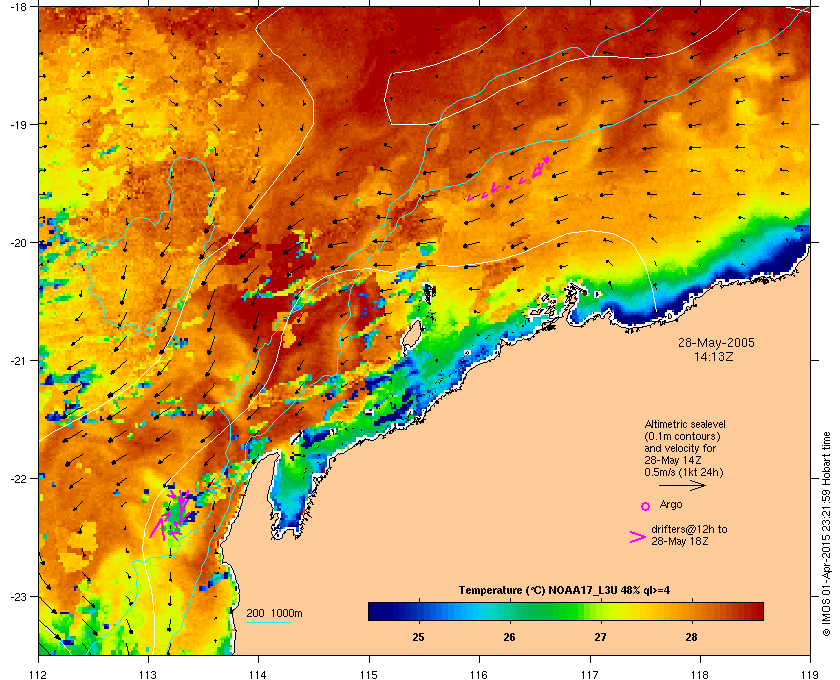840x680 pixels.
Task: Click the black velocity scale arrow in legend
Action: point(682,485)
